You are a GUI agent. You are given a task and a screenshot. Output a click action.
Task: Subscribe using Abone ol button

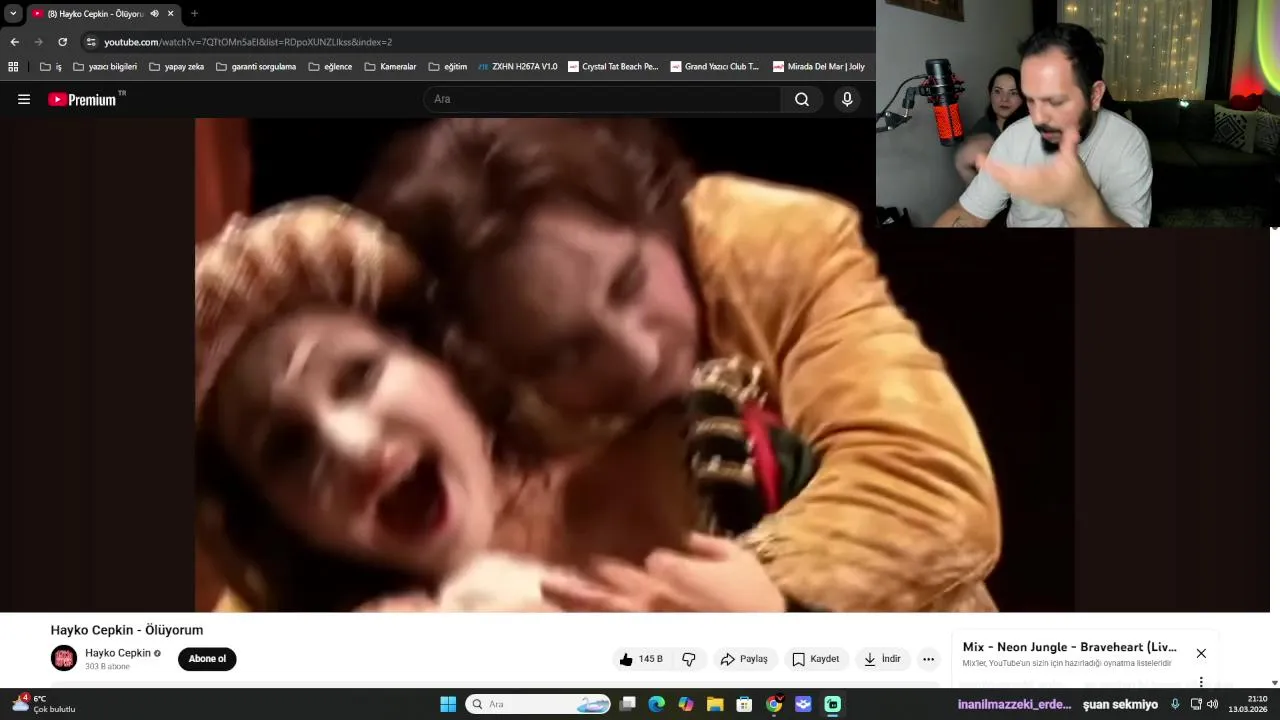point(207,659)
